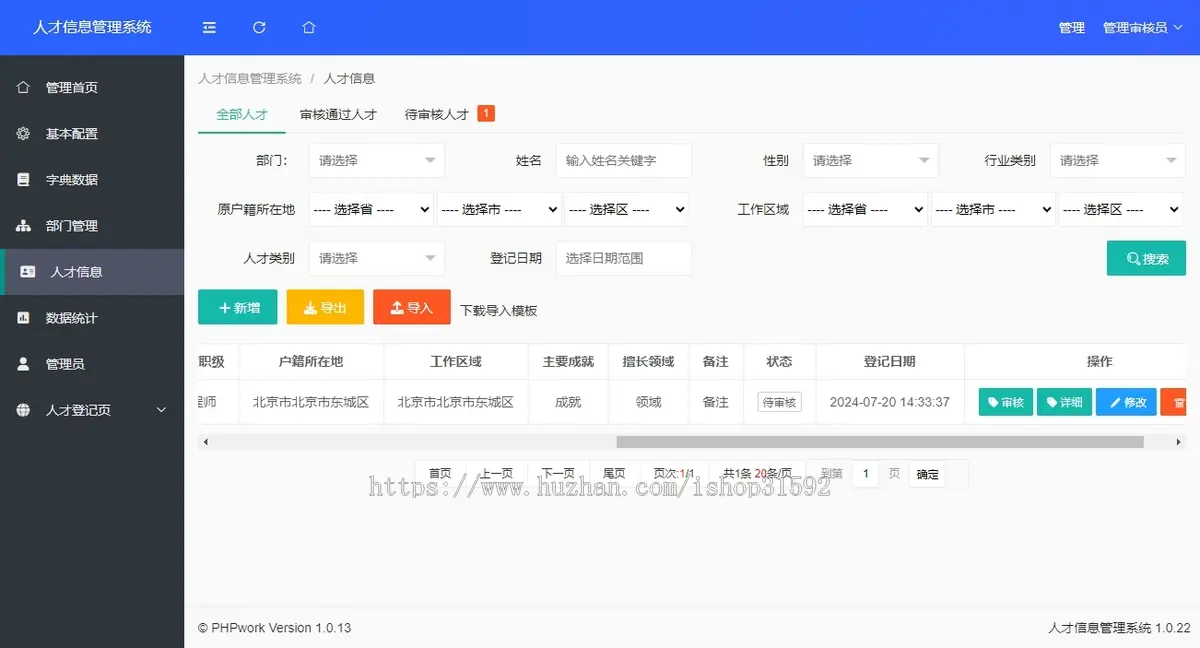The width and height of the screenshot is (1200, 648).
Task: Open 基本配置 in the sidebar
Action: click(x=92, y=133)
